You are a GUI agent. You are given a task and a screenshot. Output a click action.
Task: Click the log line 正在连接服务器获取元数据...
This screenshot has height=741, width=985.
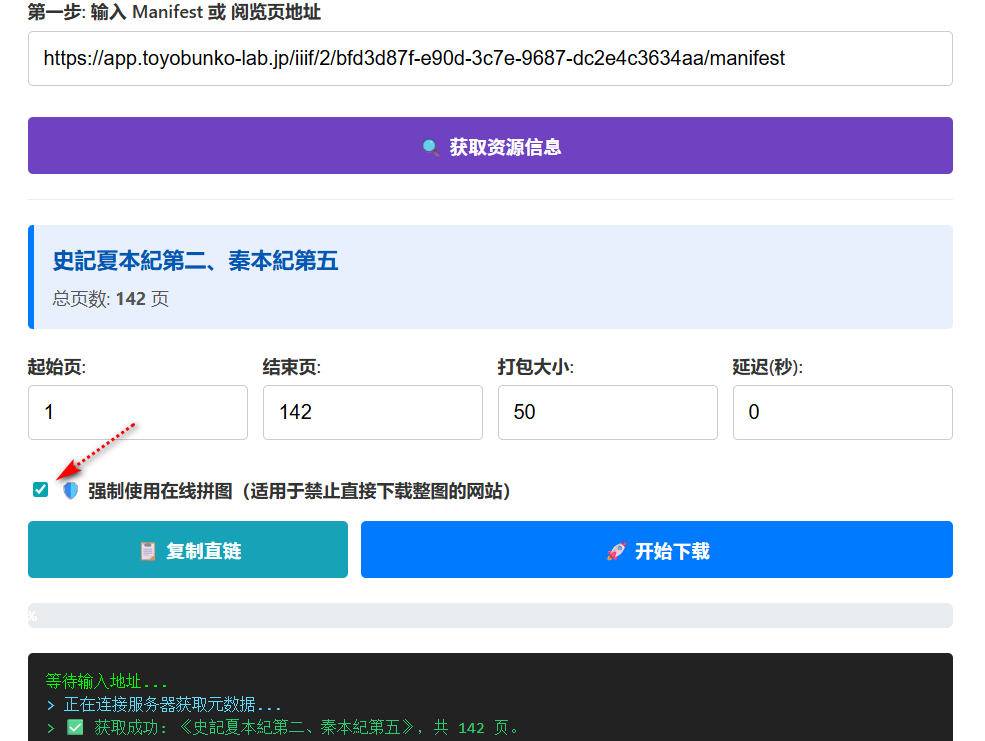pos(164,705)
